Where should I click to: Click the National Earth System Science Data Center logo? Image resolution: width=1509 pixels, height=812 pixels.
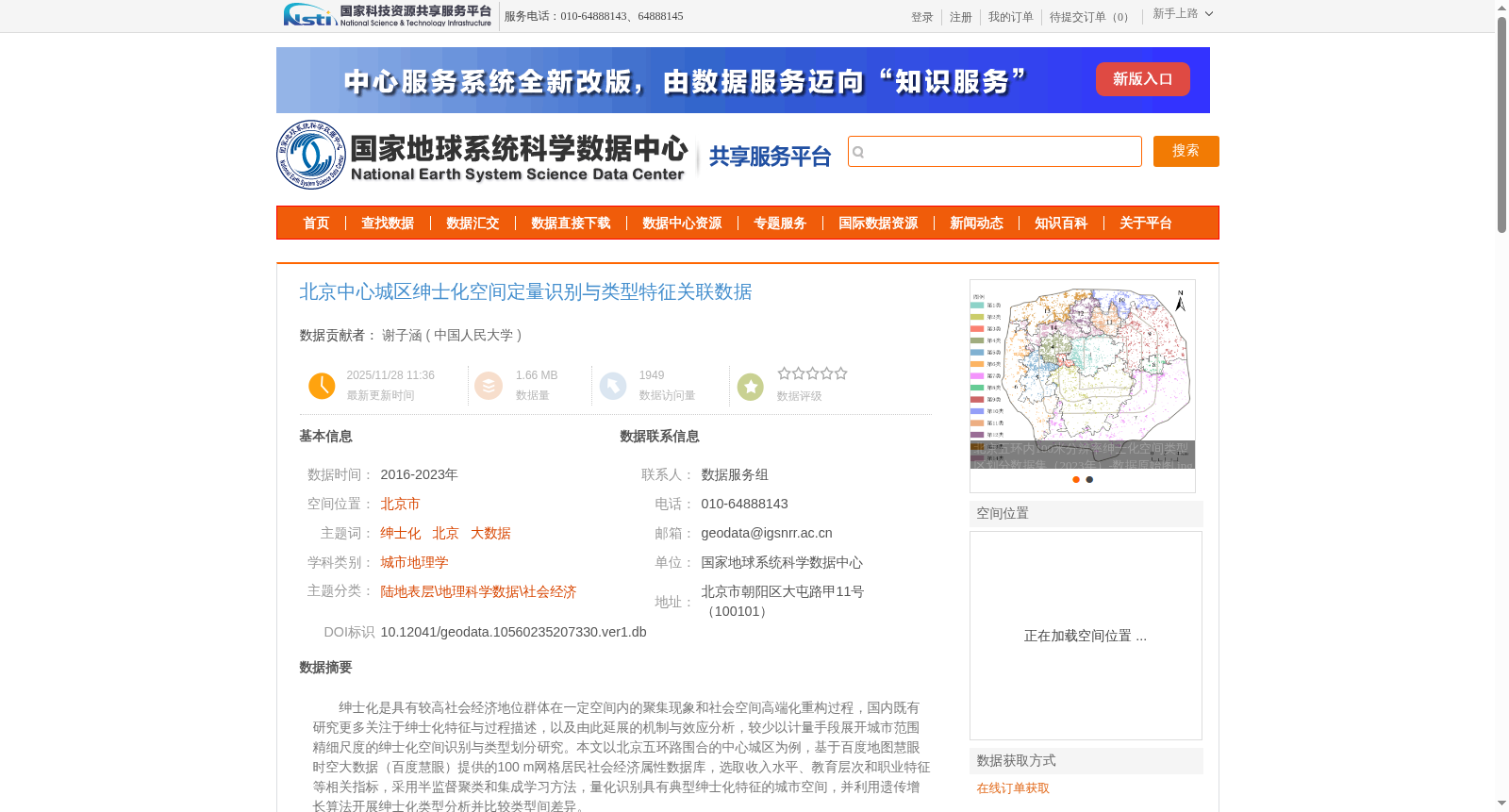point(482,155)
